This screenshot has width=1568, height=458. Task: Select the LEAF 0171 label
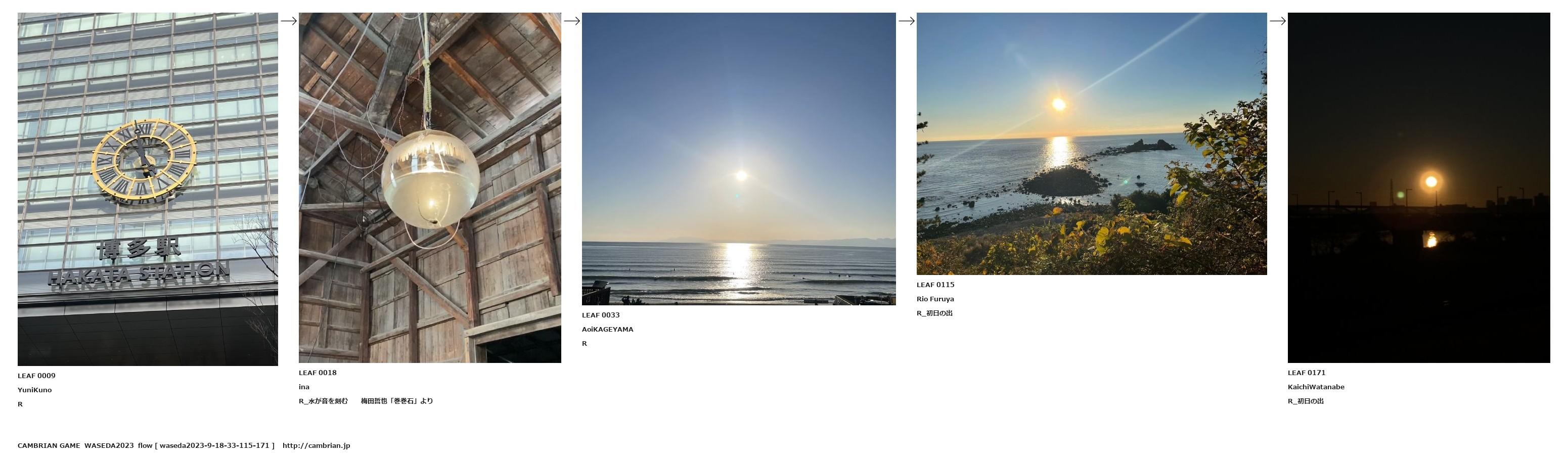pos(1306,373)
